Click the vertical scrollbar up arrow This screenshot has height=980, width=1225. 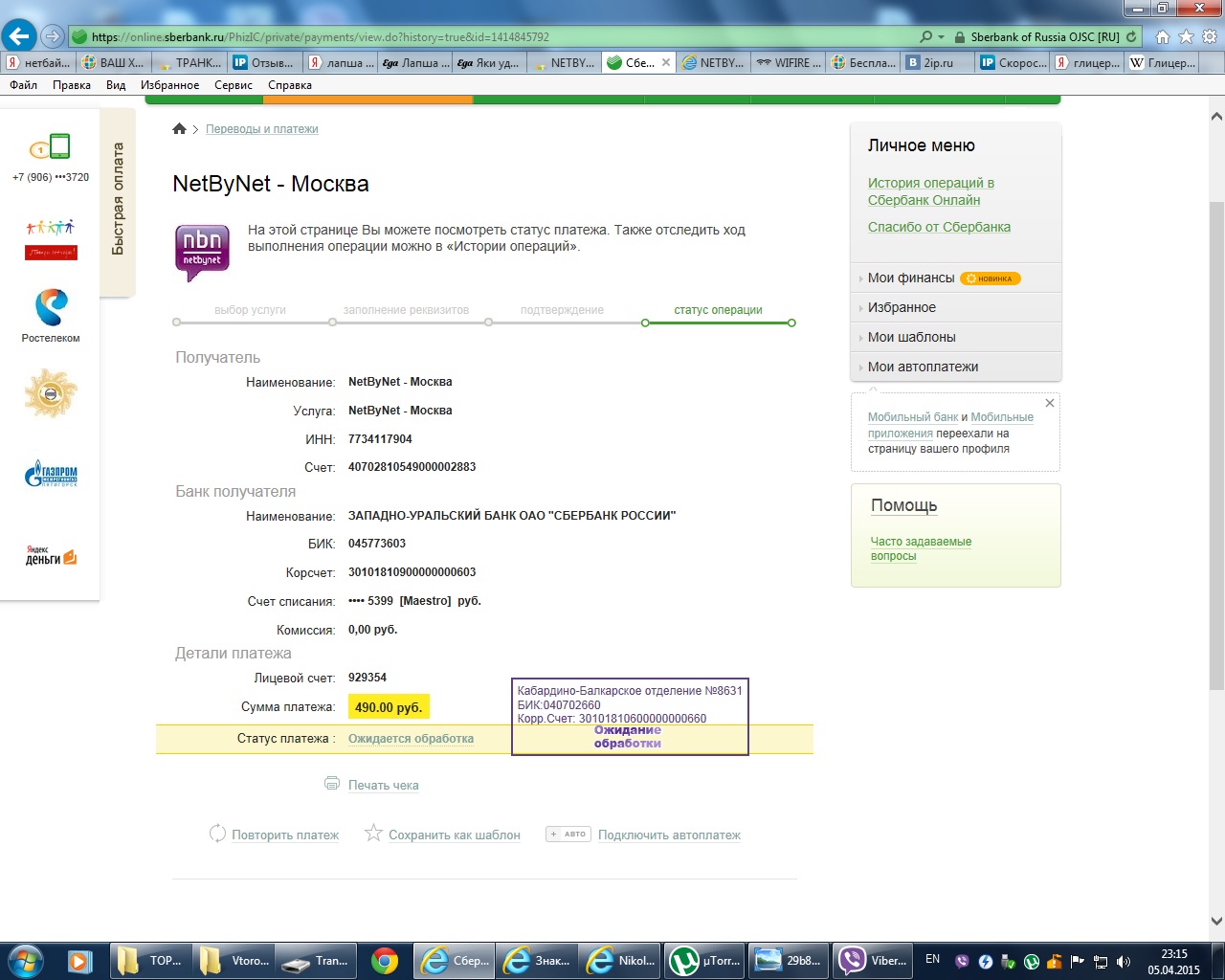pyautogui.click(x=1216, y=117)
